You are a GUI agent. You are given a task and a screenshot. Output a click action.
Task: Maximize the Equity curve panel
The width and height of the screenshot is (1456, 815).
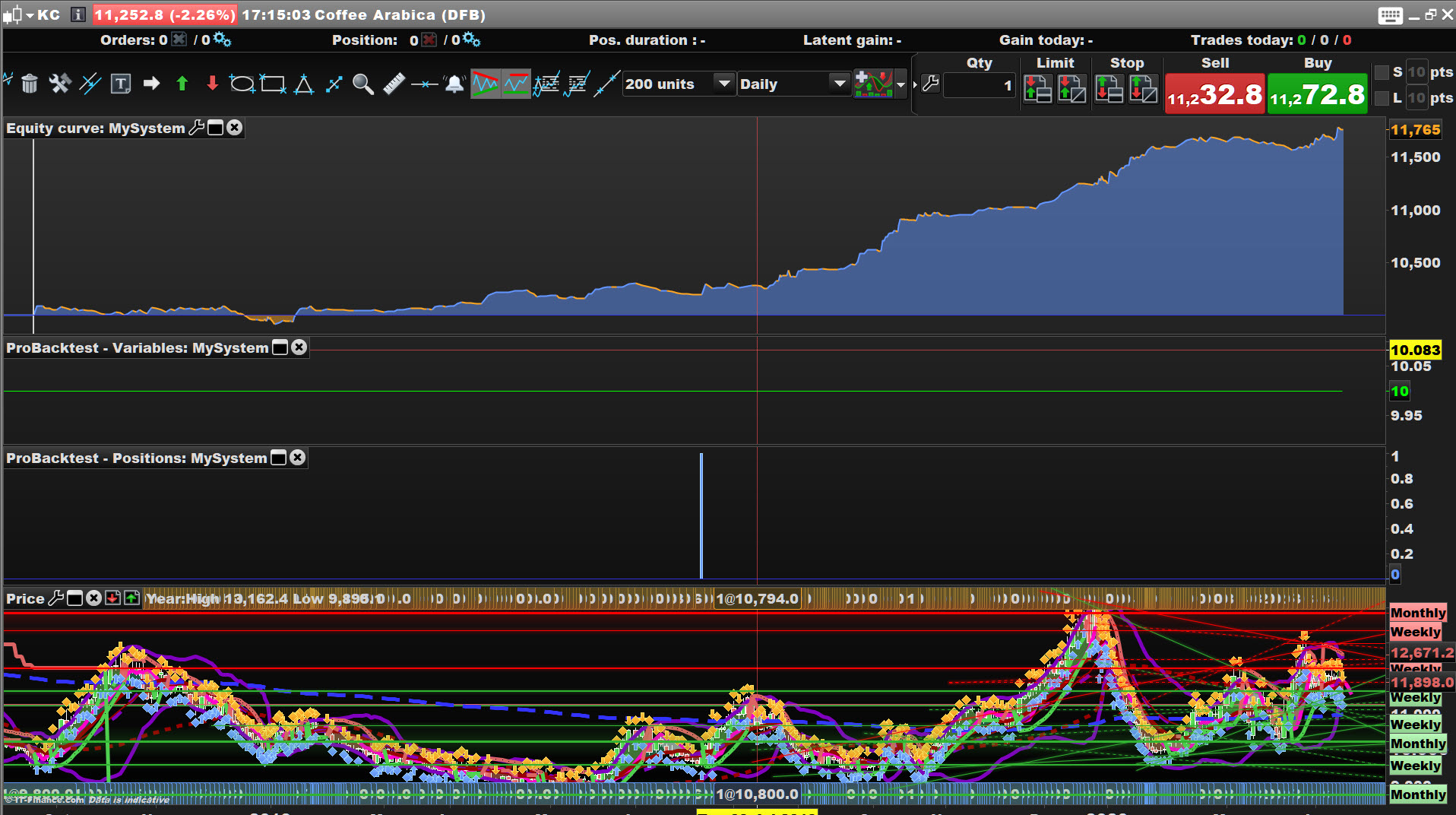point(216,128)
